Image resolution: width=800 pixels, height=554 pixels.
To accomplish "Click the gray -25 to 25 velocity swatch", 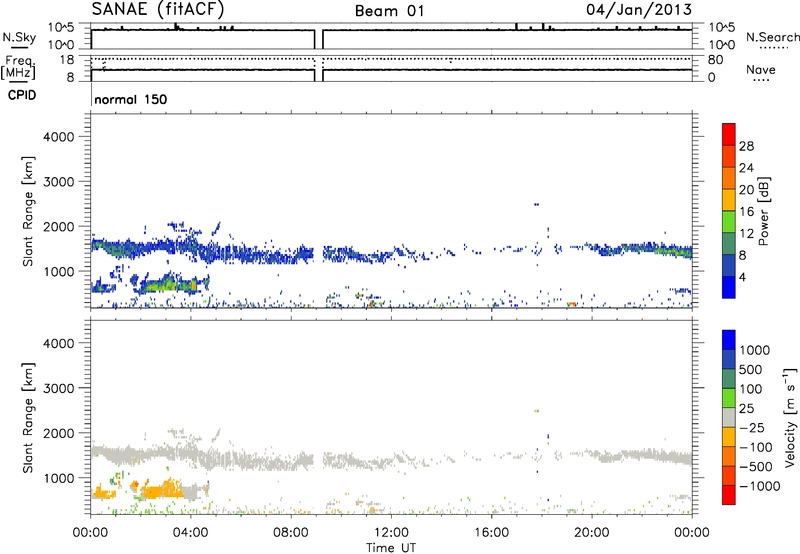I will pos(729,417).
